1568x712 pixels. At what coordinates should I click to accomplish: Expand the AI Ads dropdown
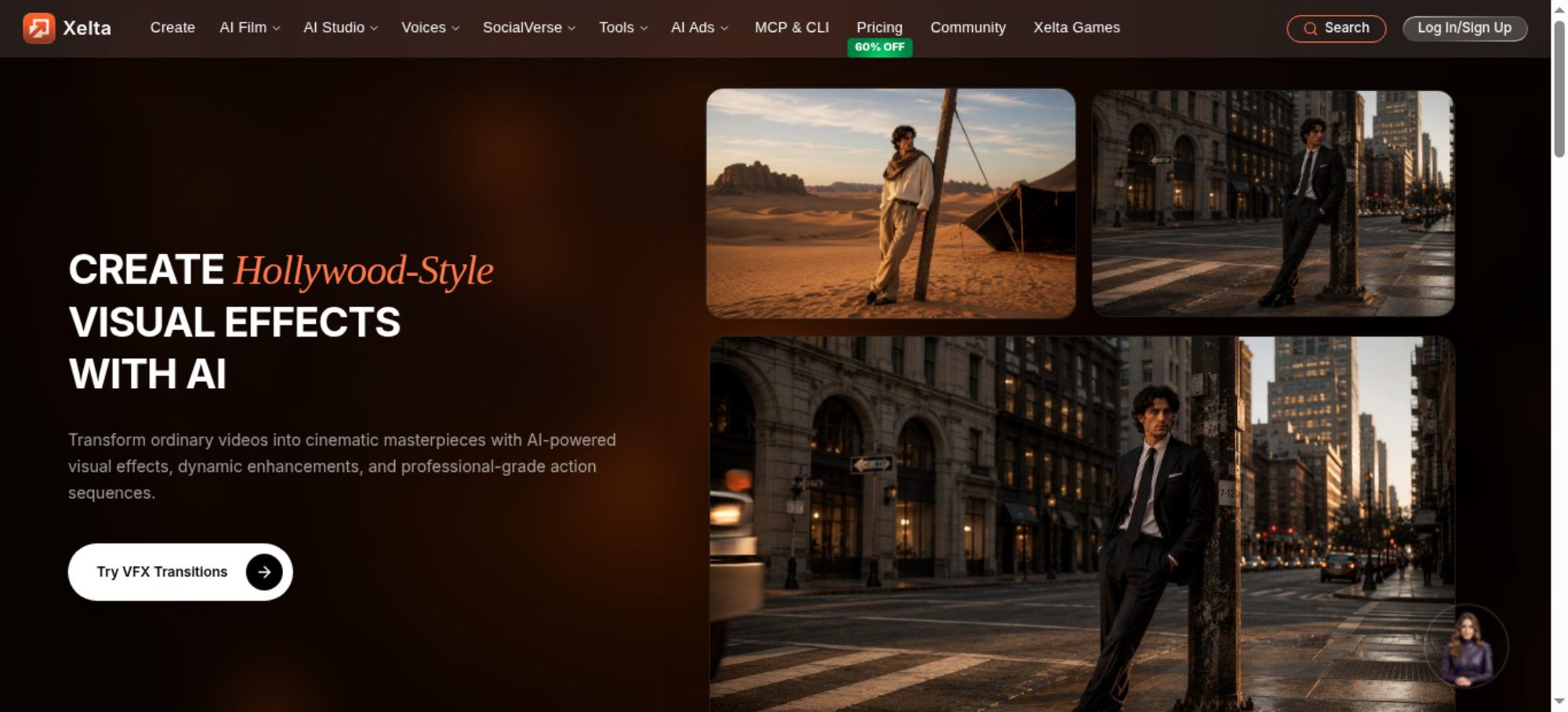click(699, 27)
